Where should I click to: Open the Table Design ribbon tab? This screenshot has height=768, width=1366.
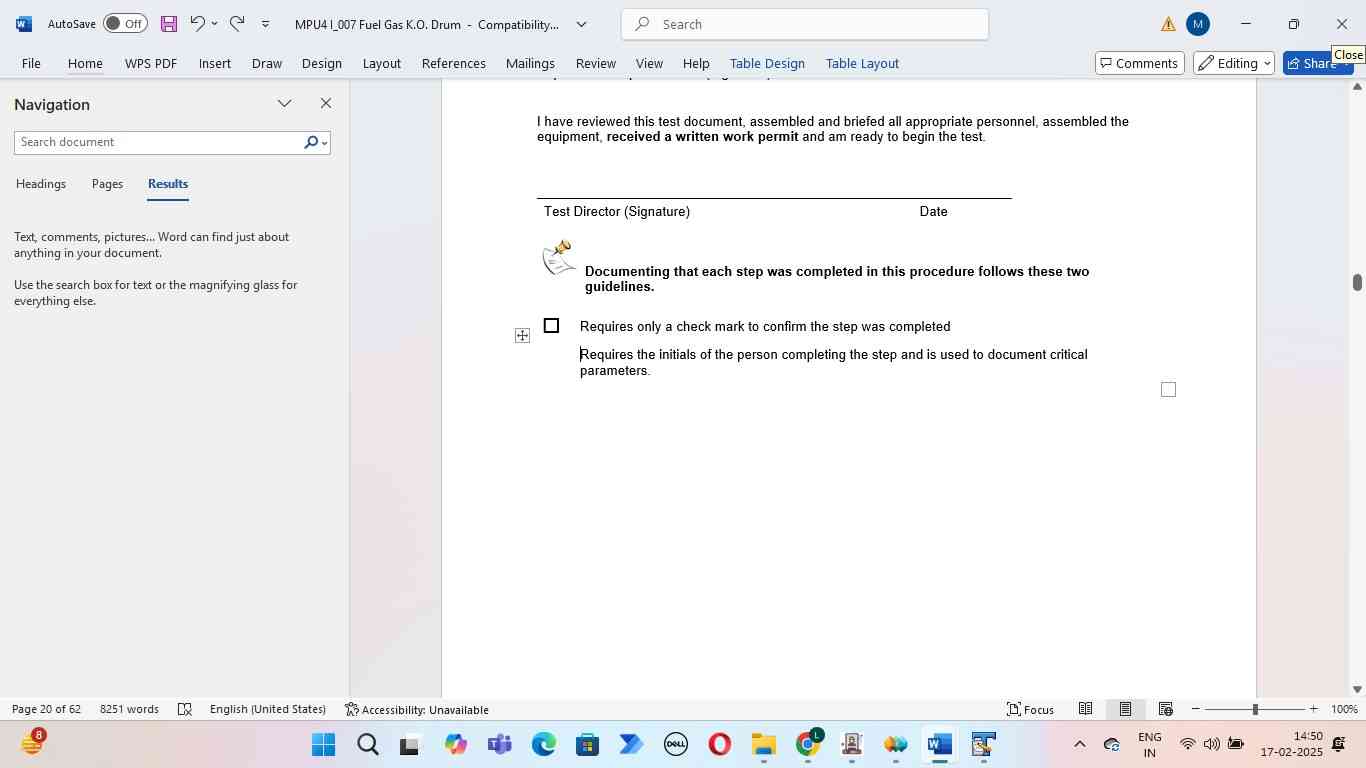click(767, 63)
